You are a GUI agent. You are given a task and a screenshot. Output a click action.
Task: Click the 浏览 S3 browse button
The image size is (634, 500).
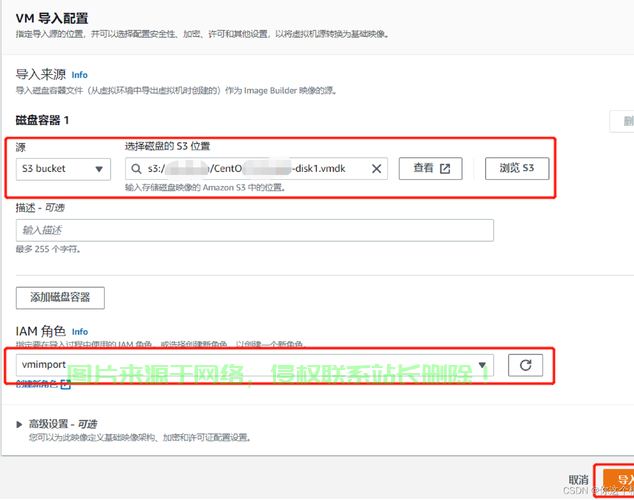[517, 168]
